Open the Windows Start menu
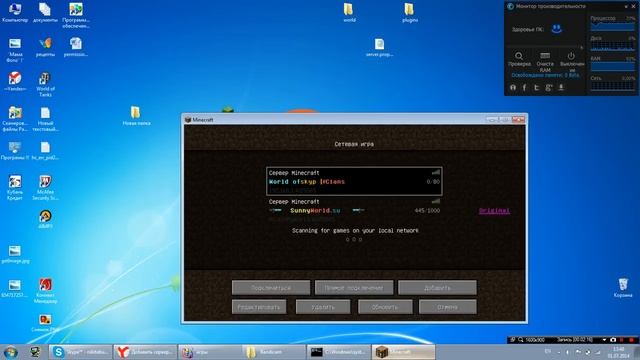640x360 pixels. coord(11,352)
